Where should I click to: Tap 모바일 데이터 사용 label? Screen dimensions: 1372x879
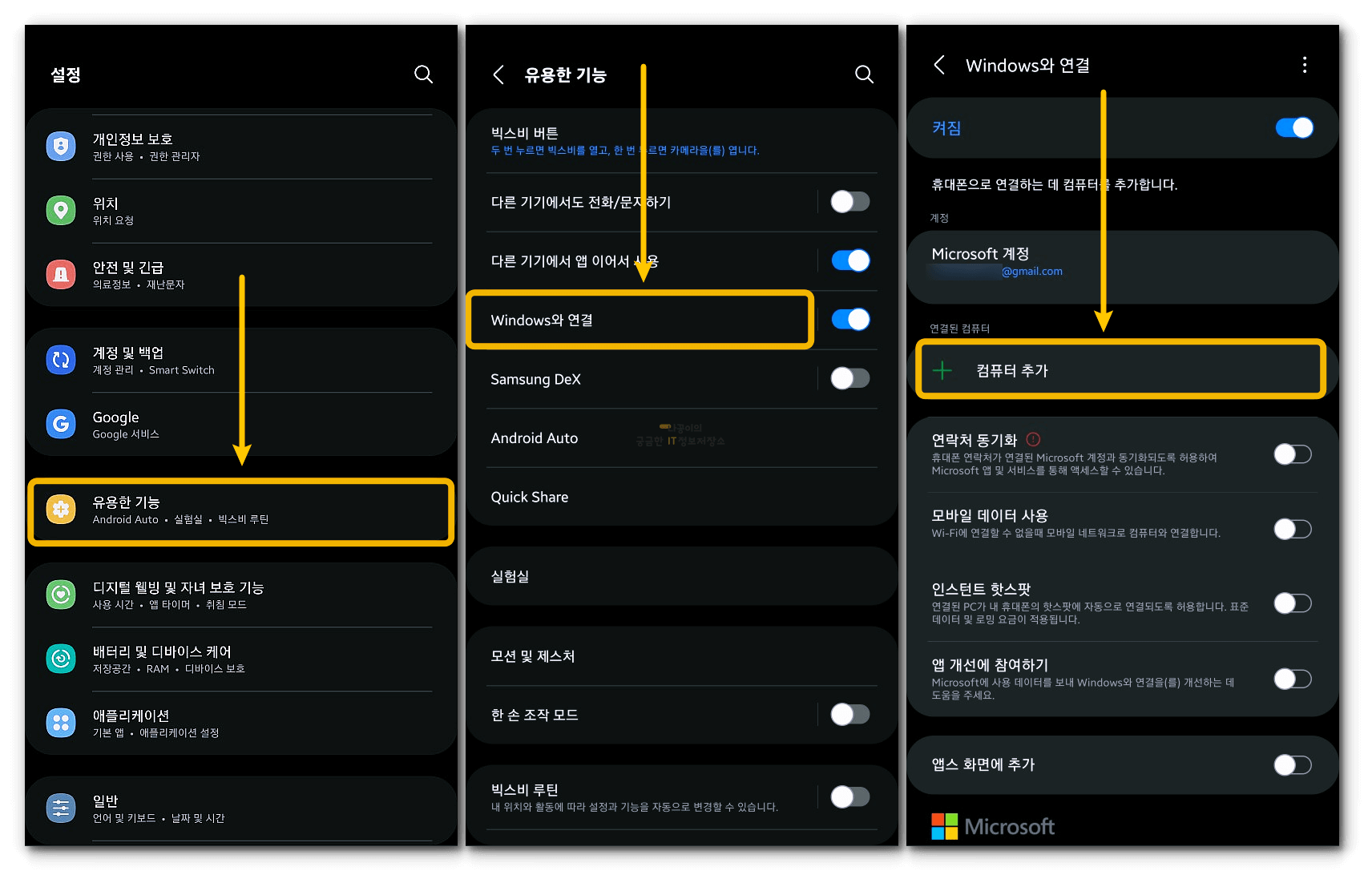[990, 515]
